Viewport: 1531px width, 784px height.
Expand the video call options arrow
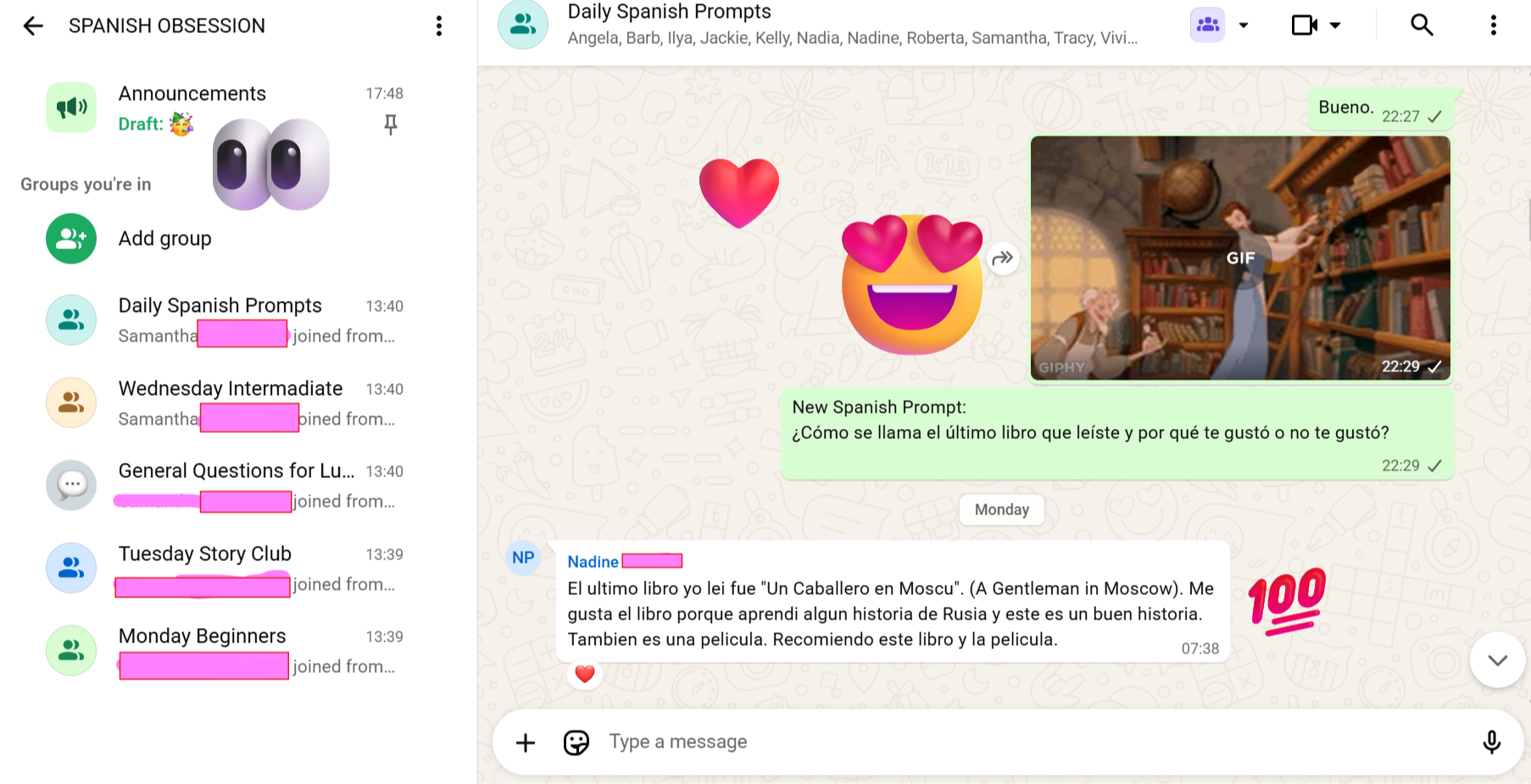(1335, 25)
